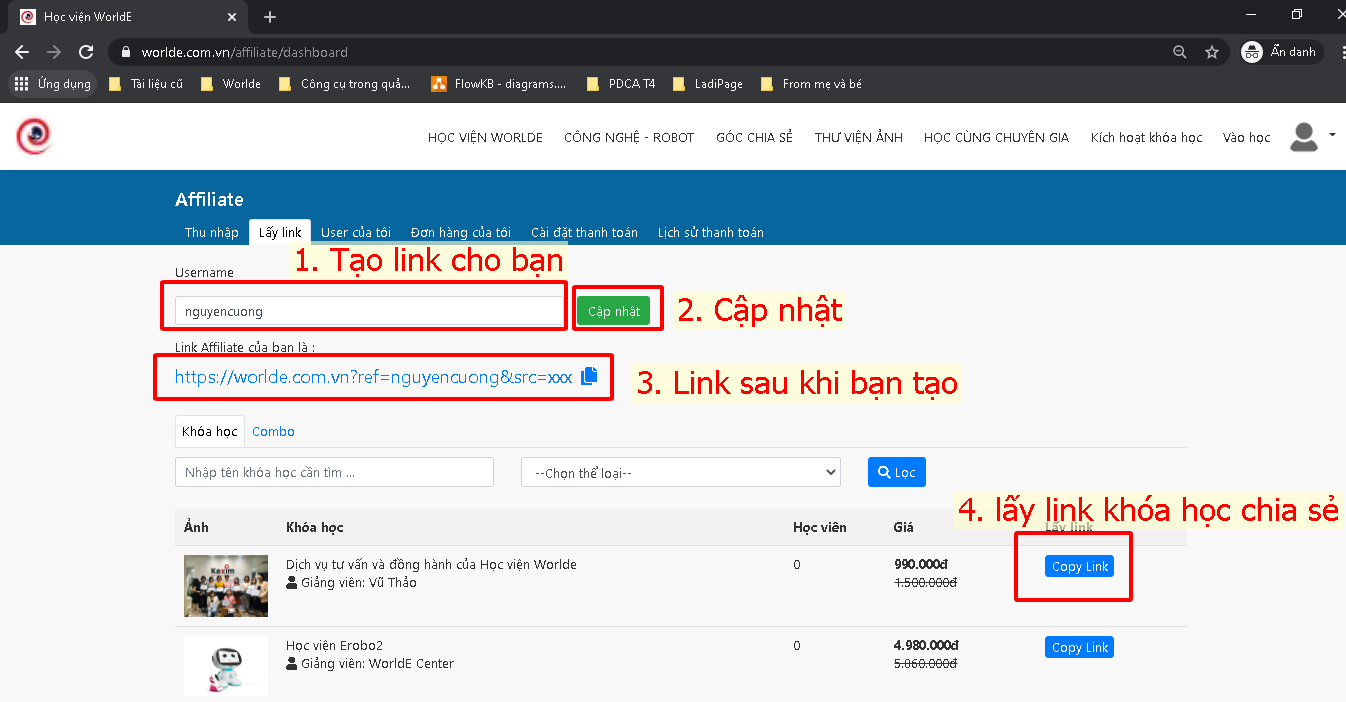Screen dimensions: 1346x702
Task: Expand the Chọn thể loại category dropdown
Action: click(x=680, y=473)
